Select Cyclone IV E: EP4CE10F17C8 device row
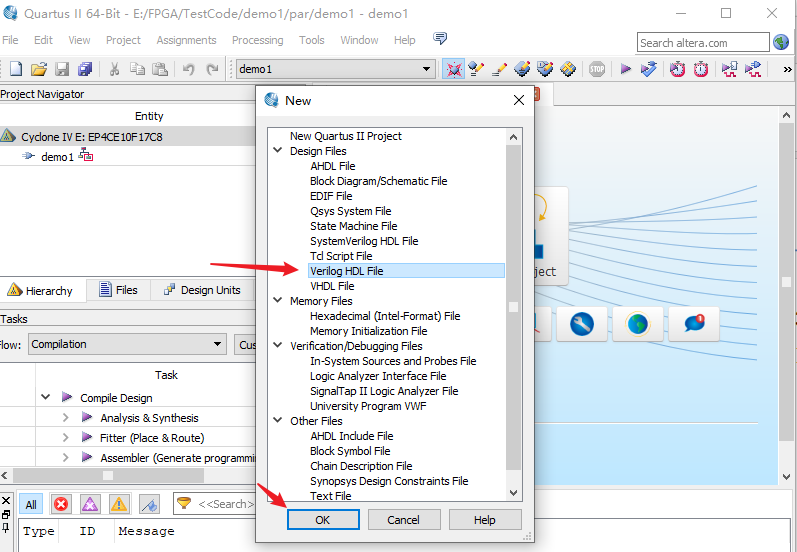797x552 pixels. pyautogui.click(x=127, y=136)
